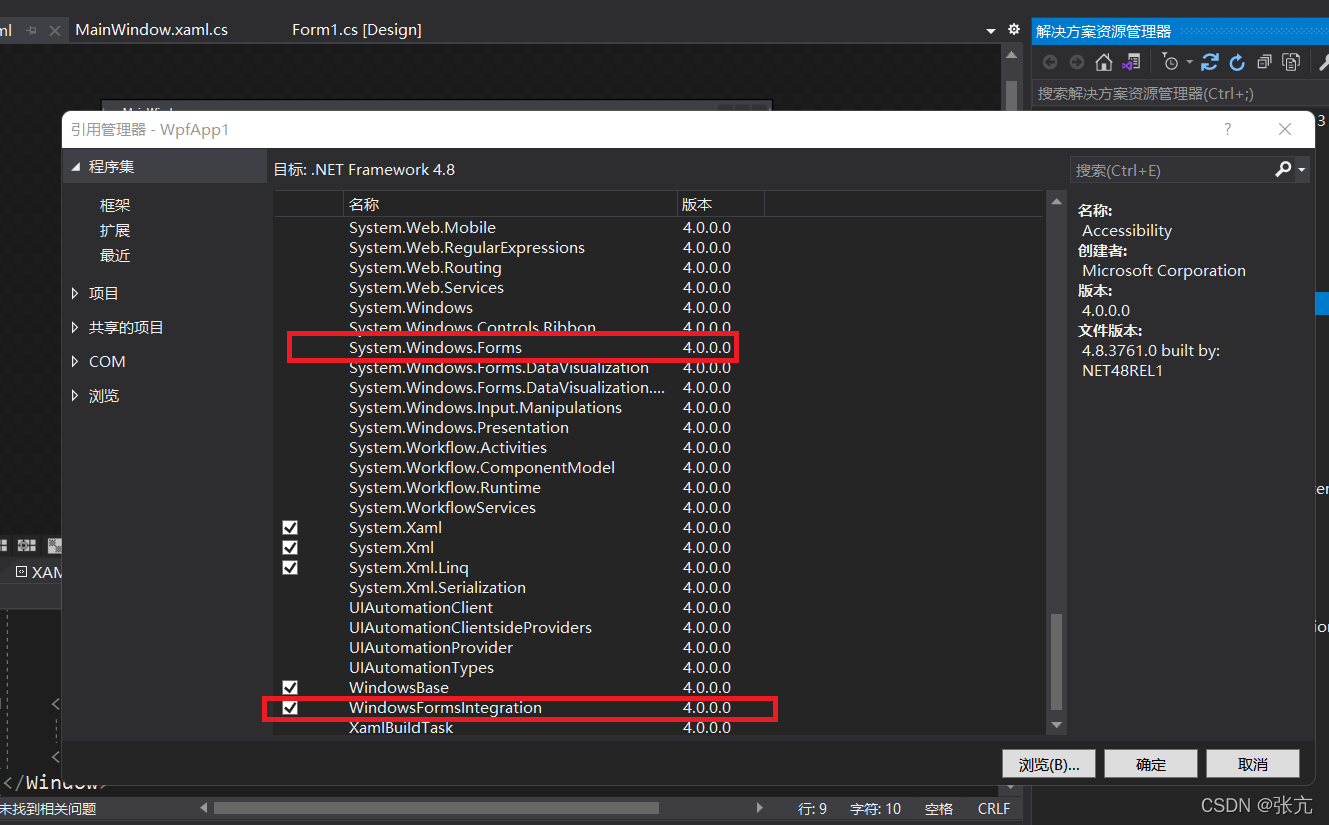The height and width of the screenshot is (825, 1329).
Task: Click the pin icon on the first document tab
Action: [x=31, y=30]
